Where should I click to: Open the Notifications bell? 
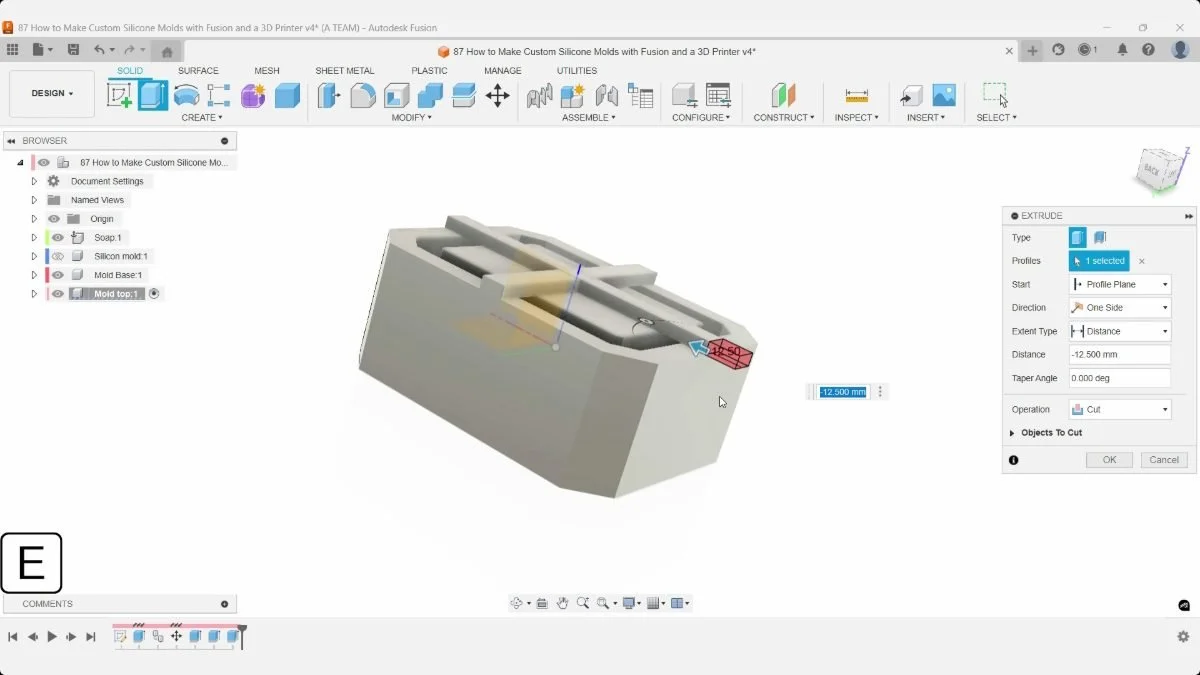tap(1122, 49)
